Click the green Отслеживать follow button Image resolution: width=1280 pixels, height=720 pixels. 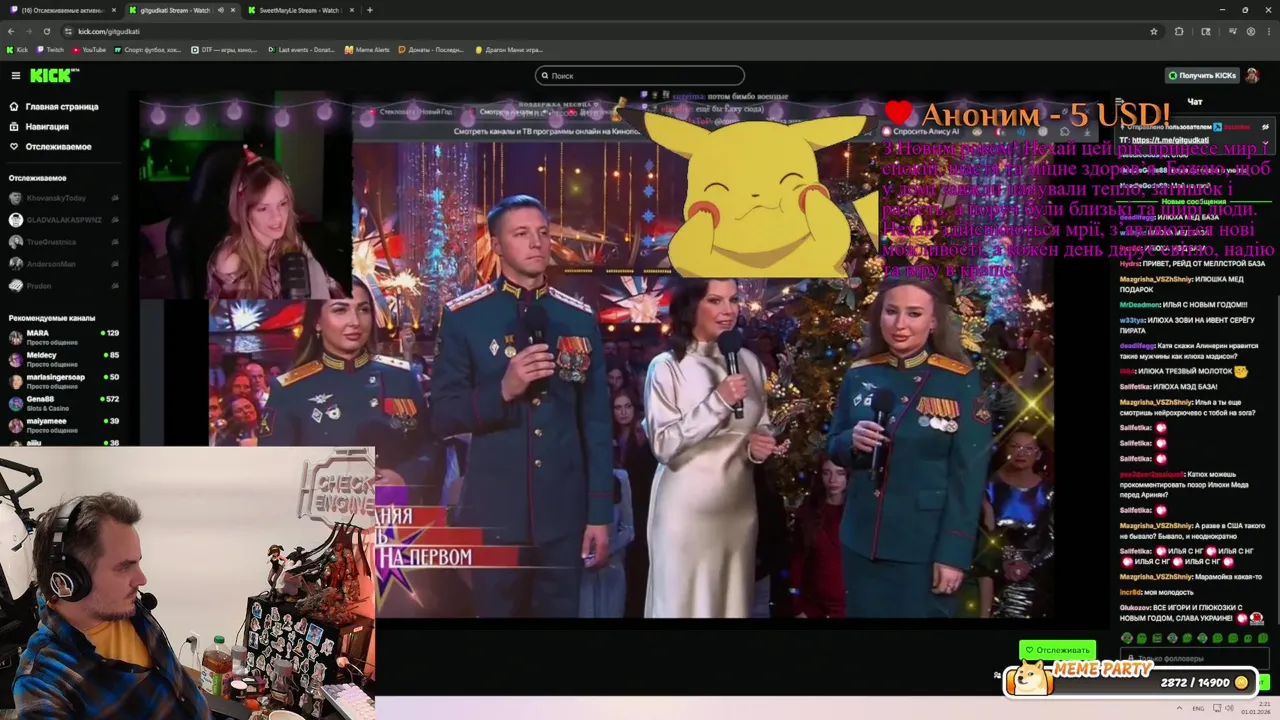pyautogui.click(x=1057, y=650)
